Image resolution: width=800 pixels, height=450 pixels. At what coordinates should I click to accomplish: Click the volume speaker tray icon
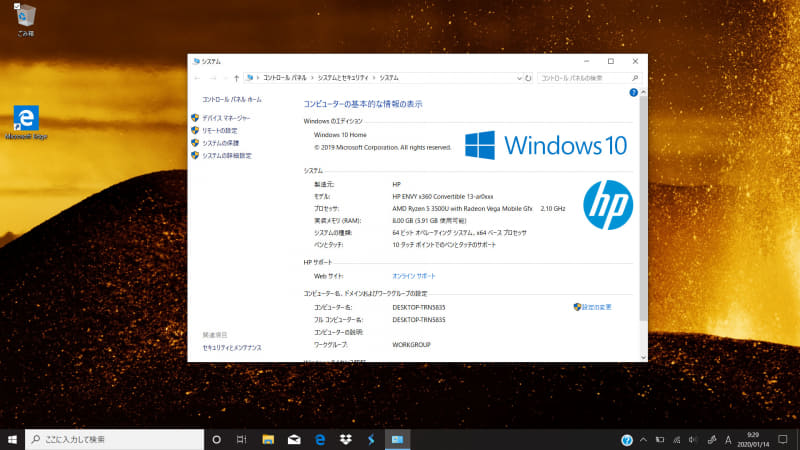tap(693, 440)
